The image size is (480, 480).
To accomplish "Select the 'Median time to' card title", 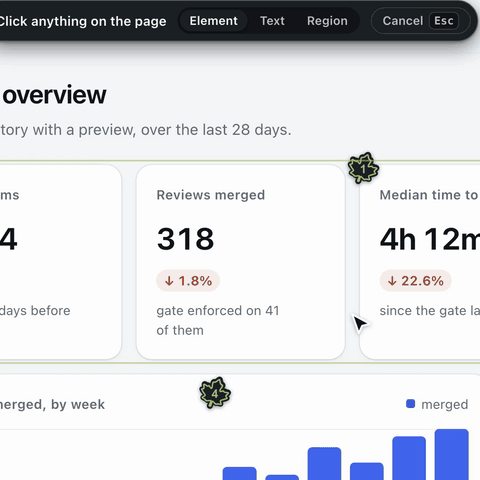I will pyautogui.click(x=429, y=195).
